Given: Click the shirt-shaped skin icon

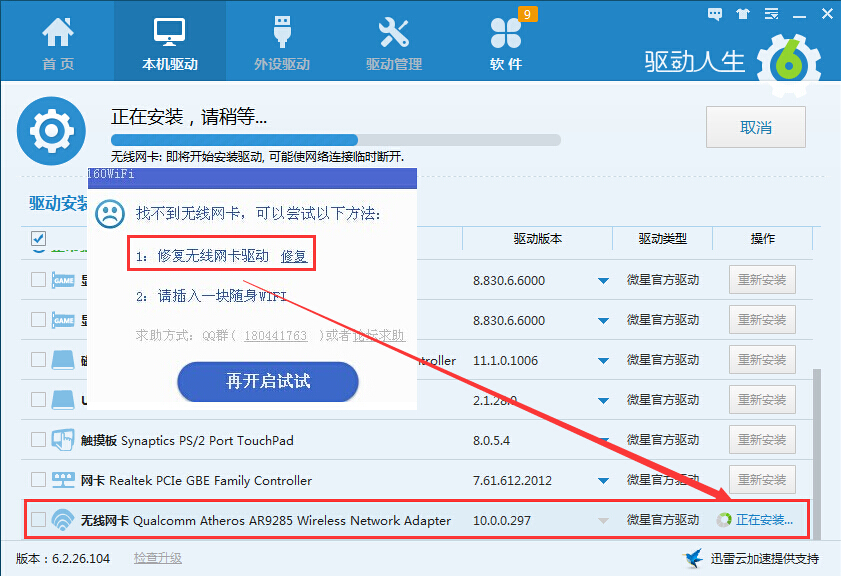Looking at the screenshot, I should (741, 14).
